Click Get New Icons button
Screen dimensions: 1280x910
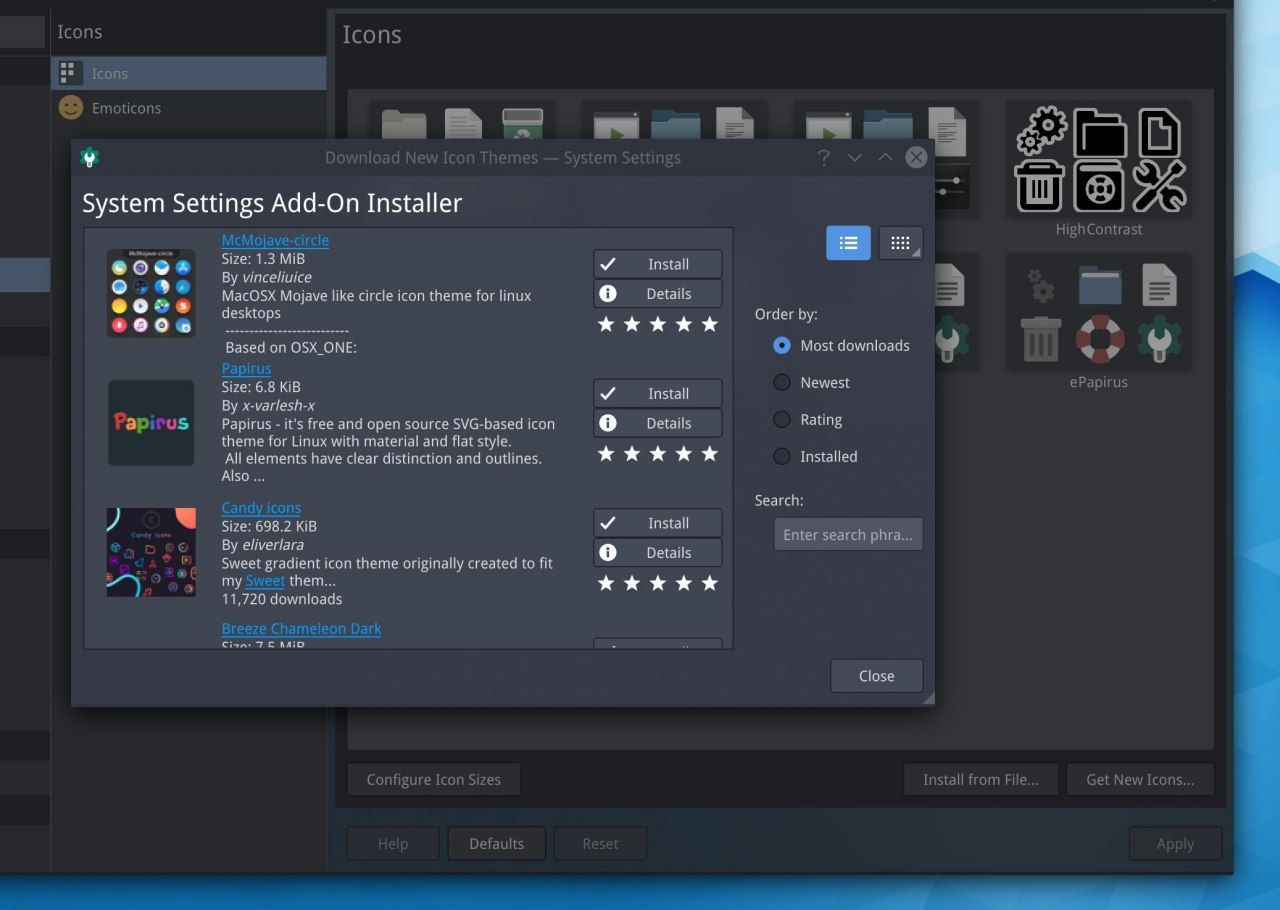tap(1140, 779)
